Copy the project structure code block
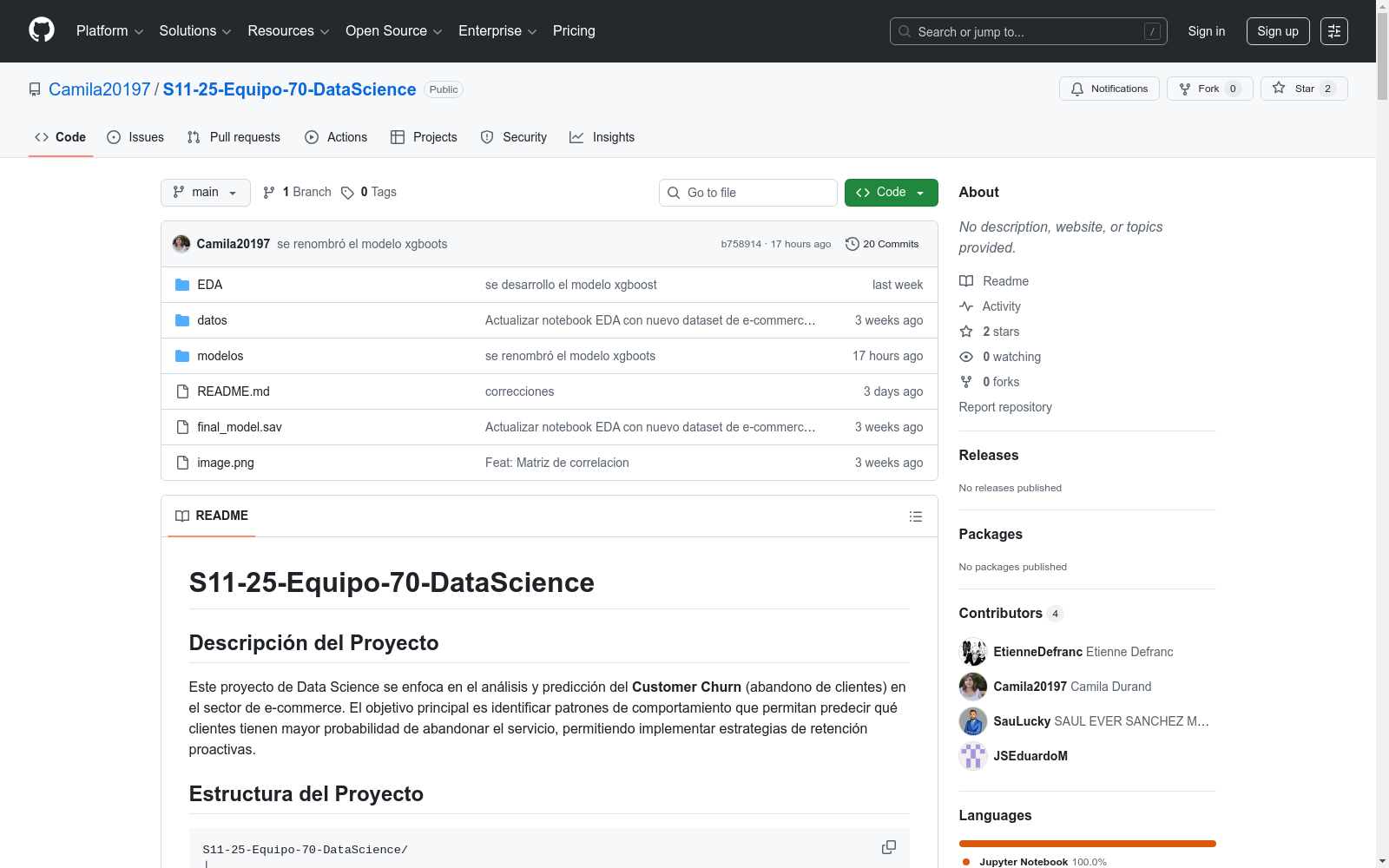 point(889,847)
